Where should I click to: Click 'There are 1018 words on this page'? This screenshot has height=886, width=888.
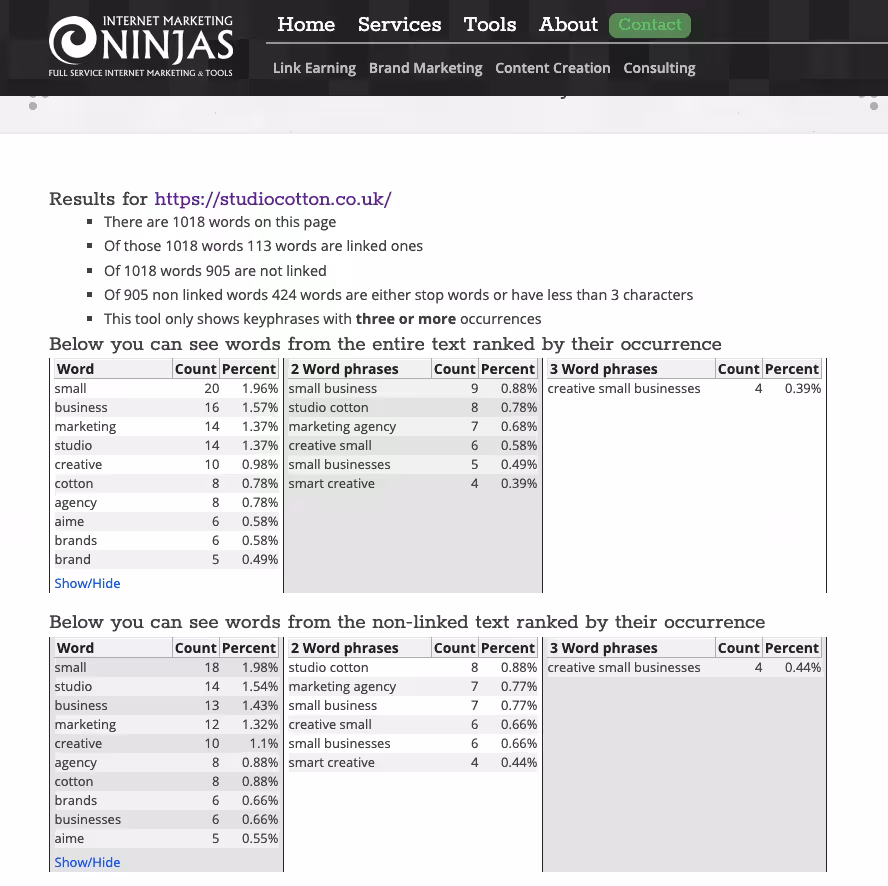click(220, 222)
